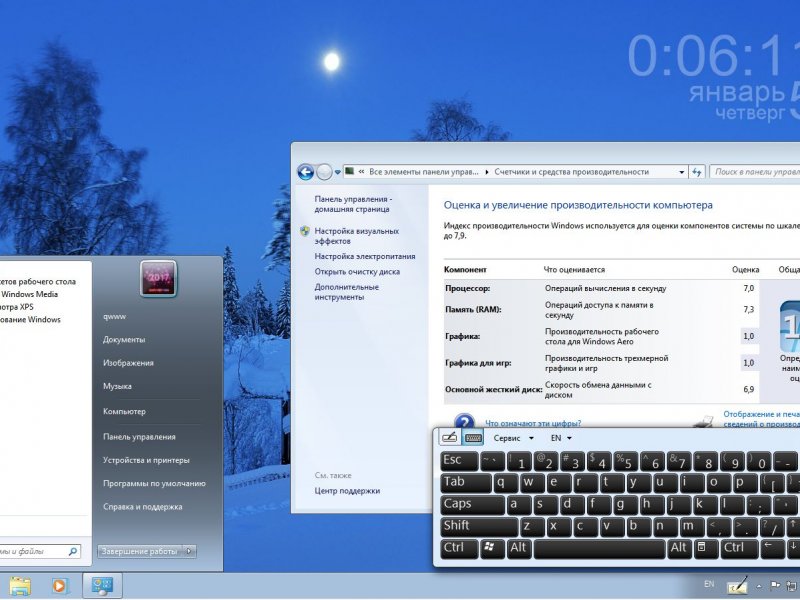Open Панель управления from the Start menu
This screenshot has height=600, width=800.
pos(139,437)
